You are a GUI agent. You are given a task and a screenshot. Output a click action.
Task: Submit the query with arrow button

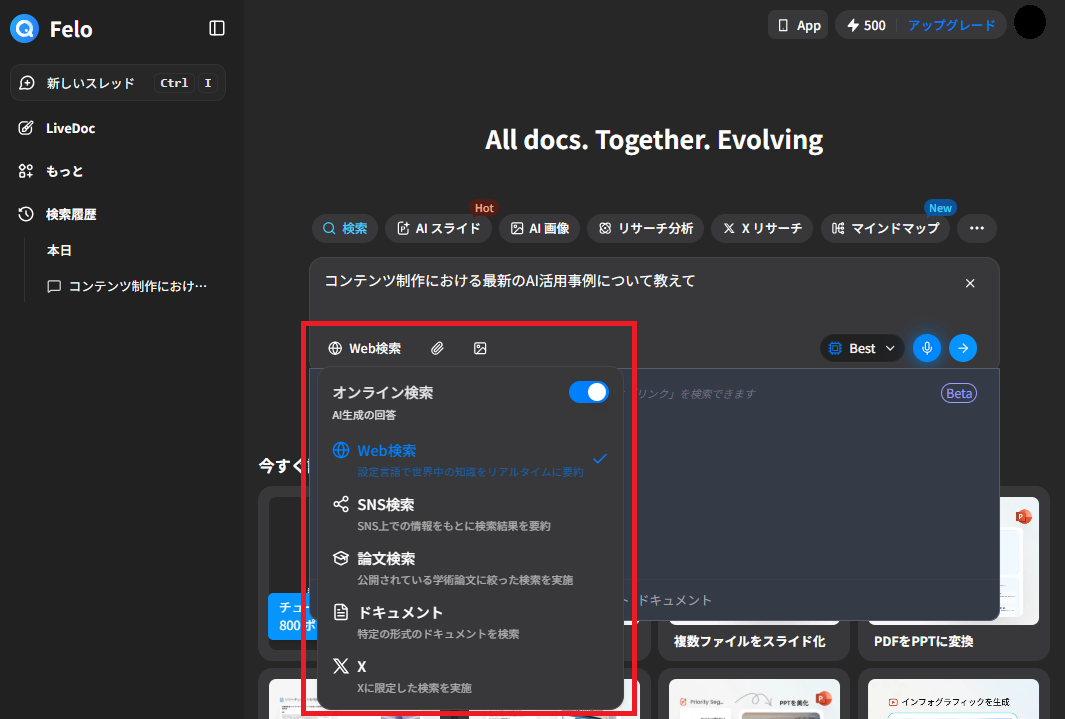point(963,348)
